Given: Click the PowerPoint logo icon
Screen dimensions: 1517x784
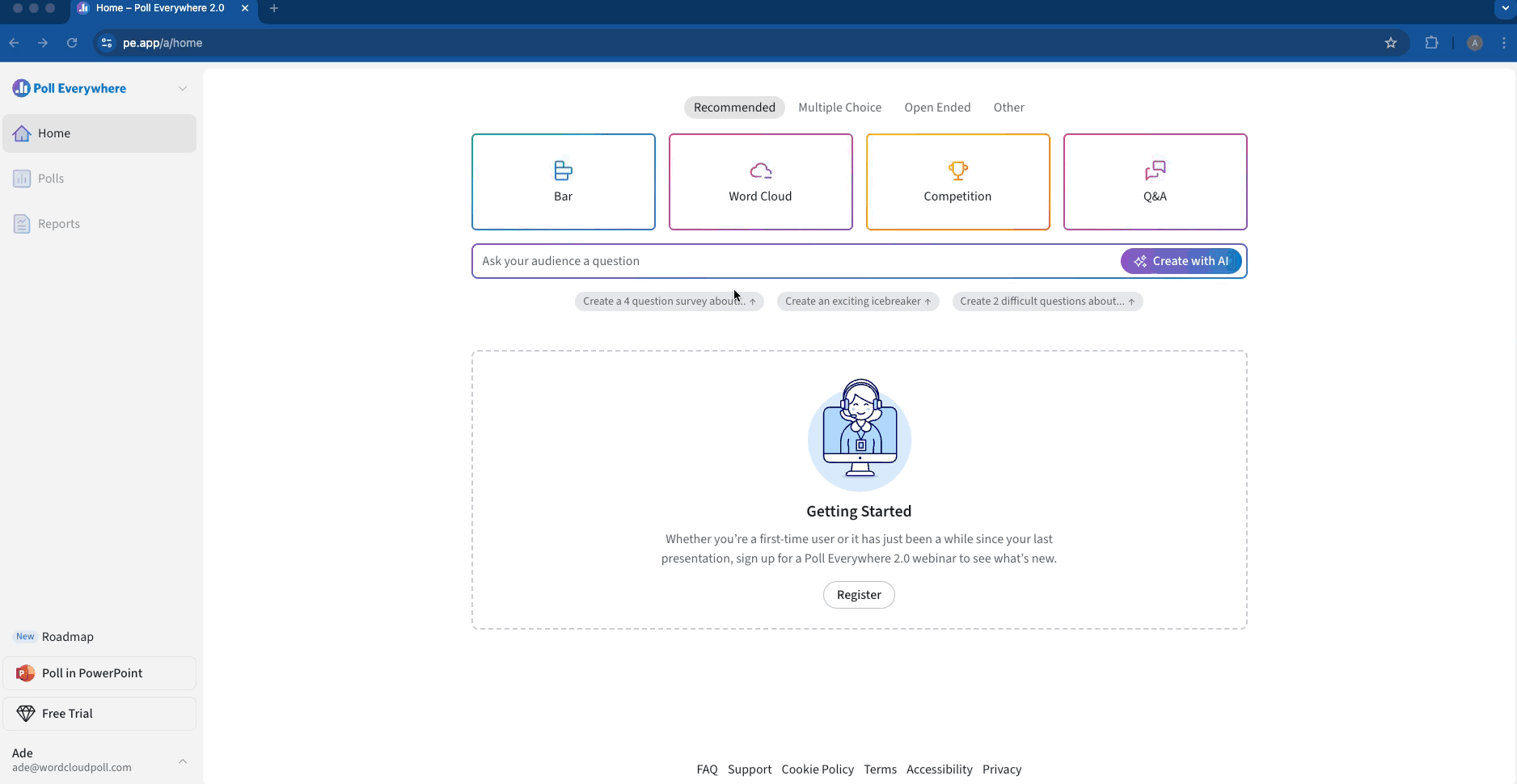Looking at the screenshot, I should [x=25, y=673].
